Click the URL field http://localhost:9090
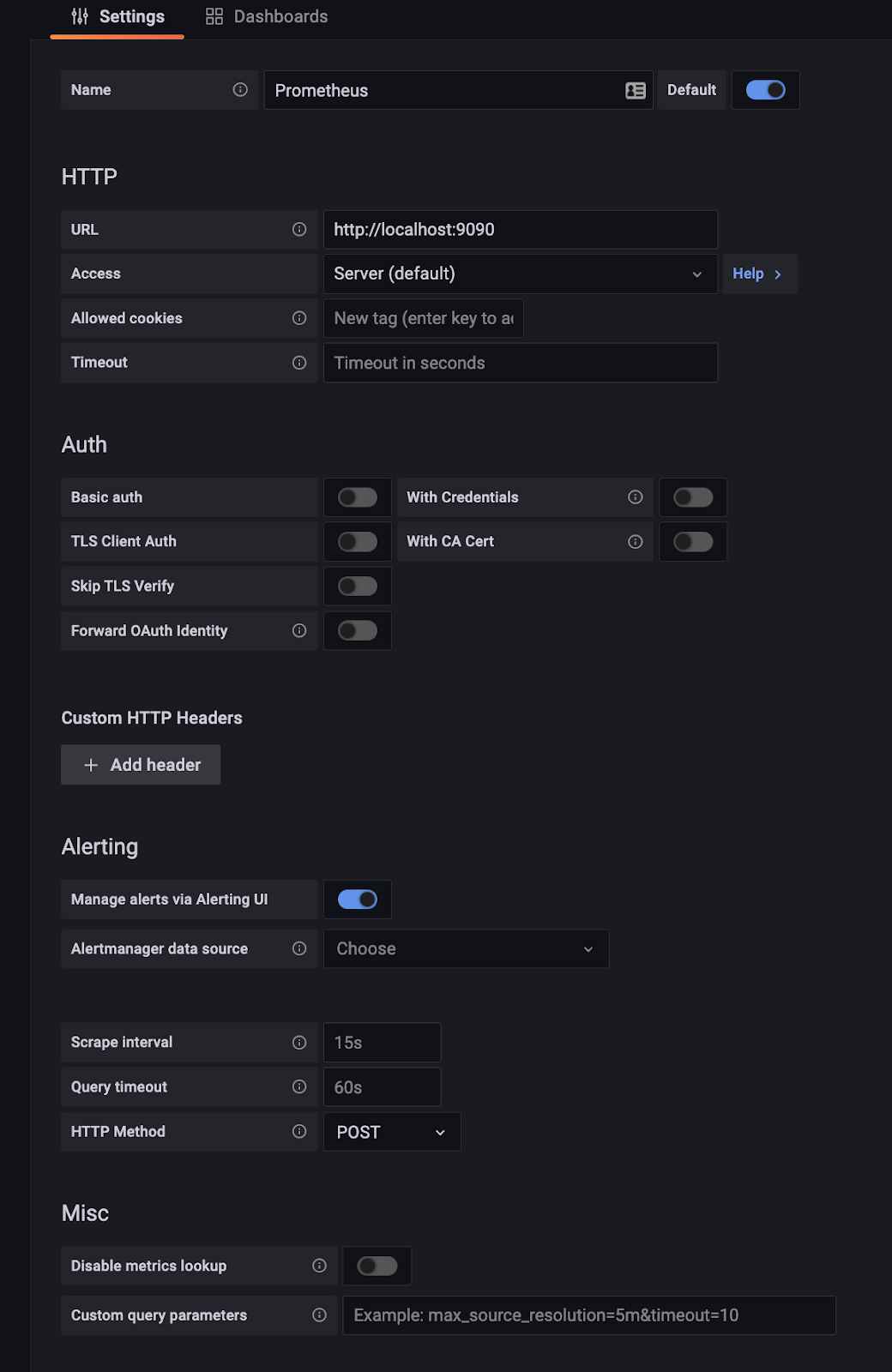The height and width of the screenshot is (1372, 892). point(521,230)
